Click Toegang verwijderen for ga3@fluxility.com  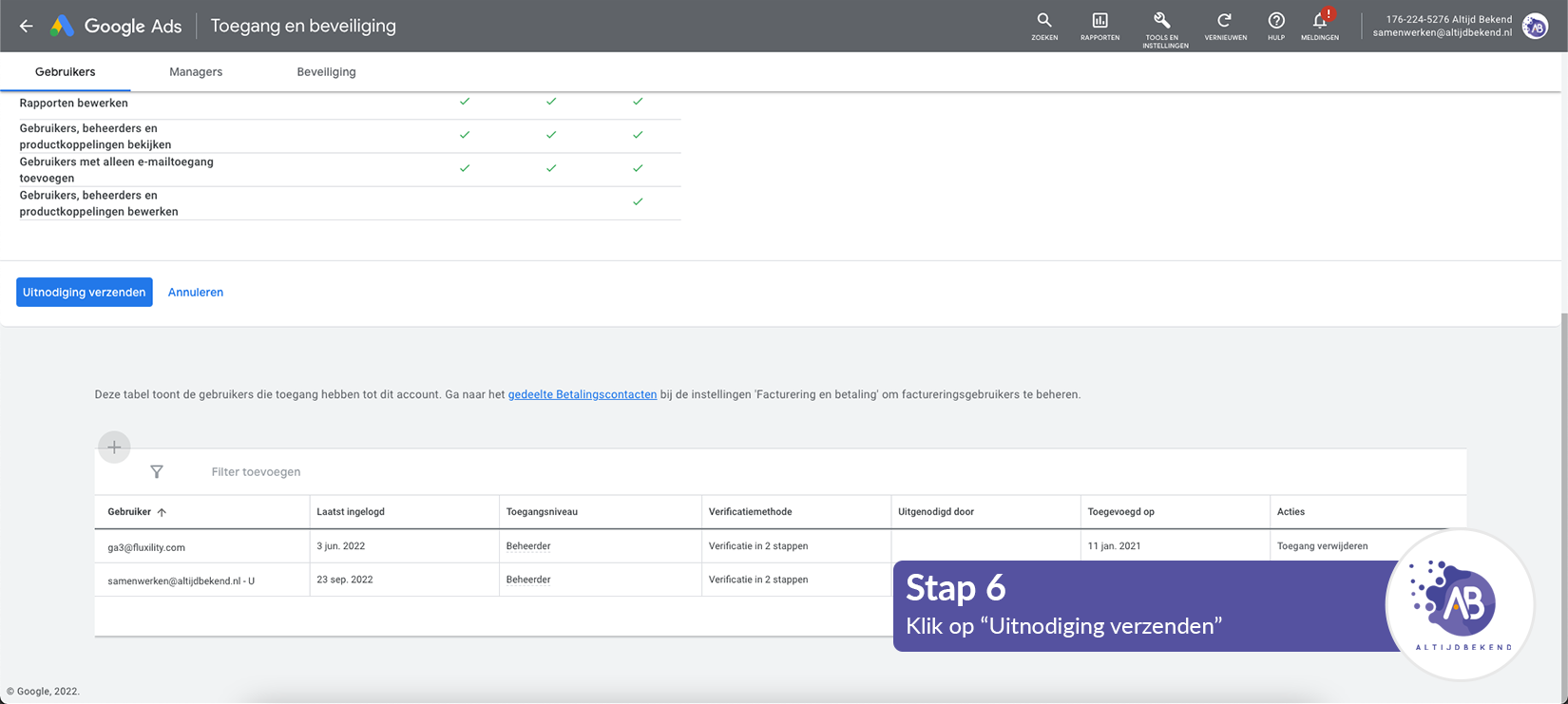pyautogui.click(x=1322, y=546)
